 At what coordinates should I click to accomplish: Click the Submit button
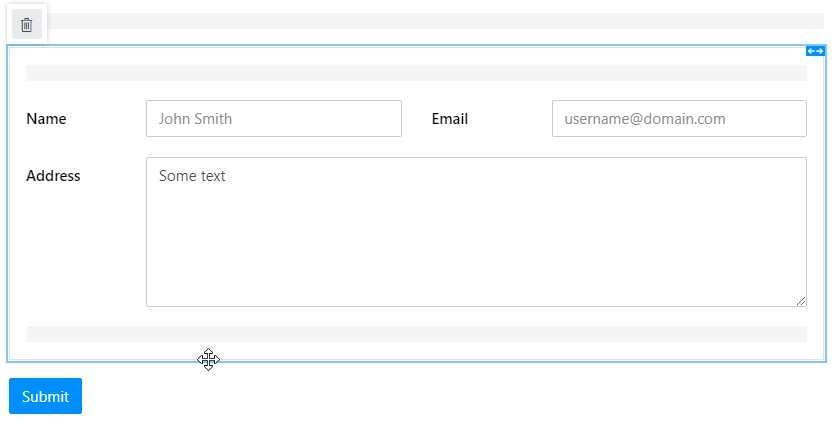pyautogui.click(x=45, y=396)
